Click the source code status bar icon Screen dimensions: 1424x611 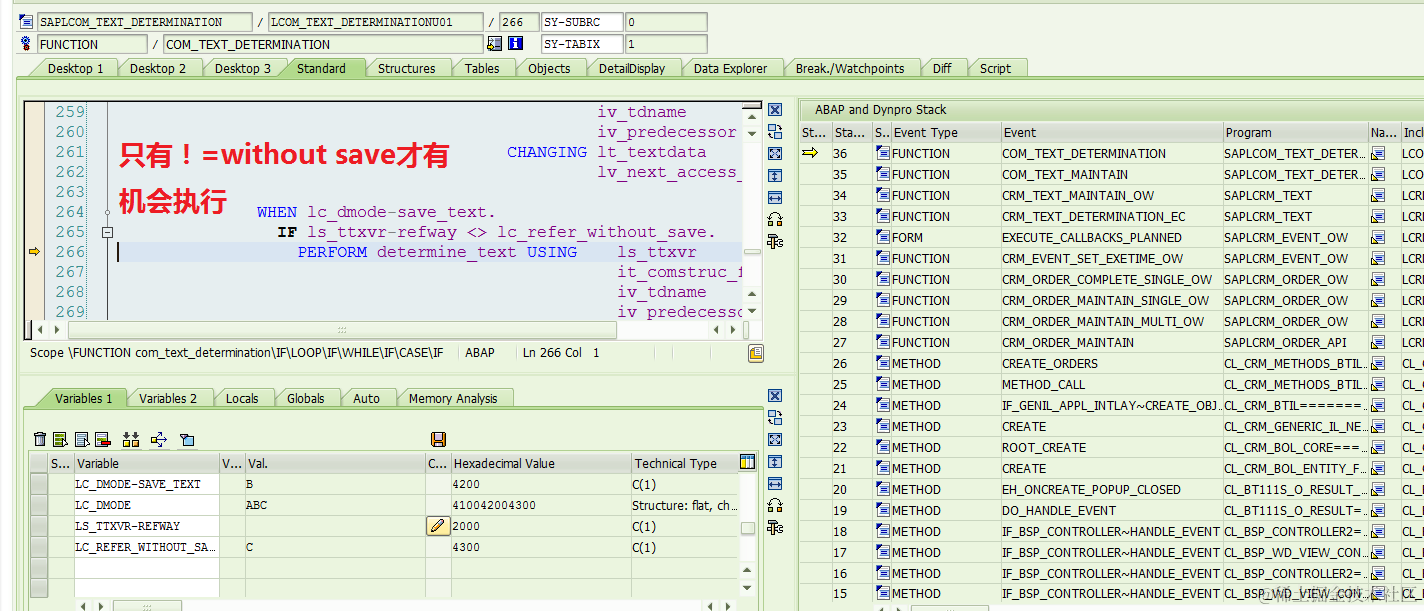(x=756, y=353)
